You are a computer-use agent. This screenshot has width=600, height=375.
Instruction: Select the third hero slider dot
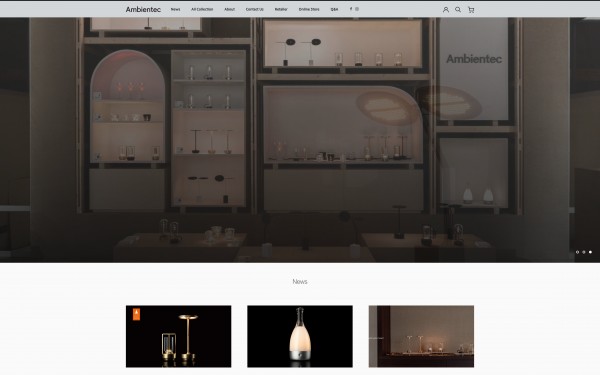tap(590, 252)
